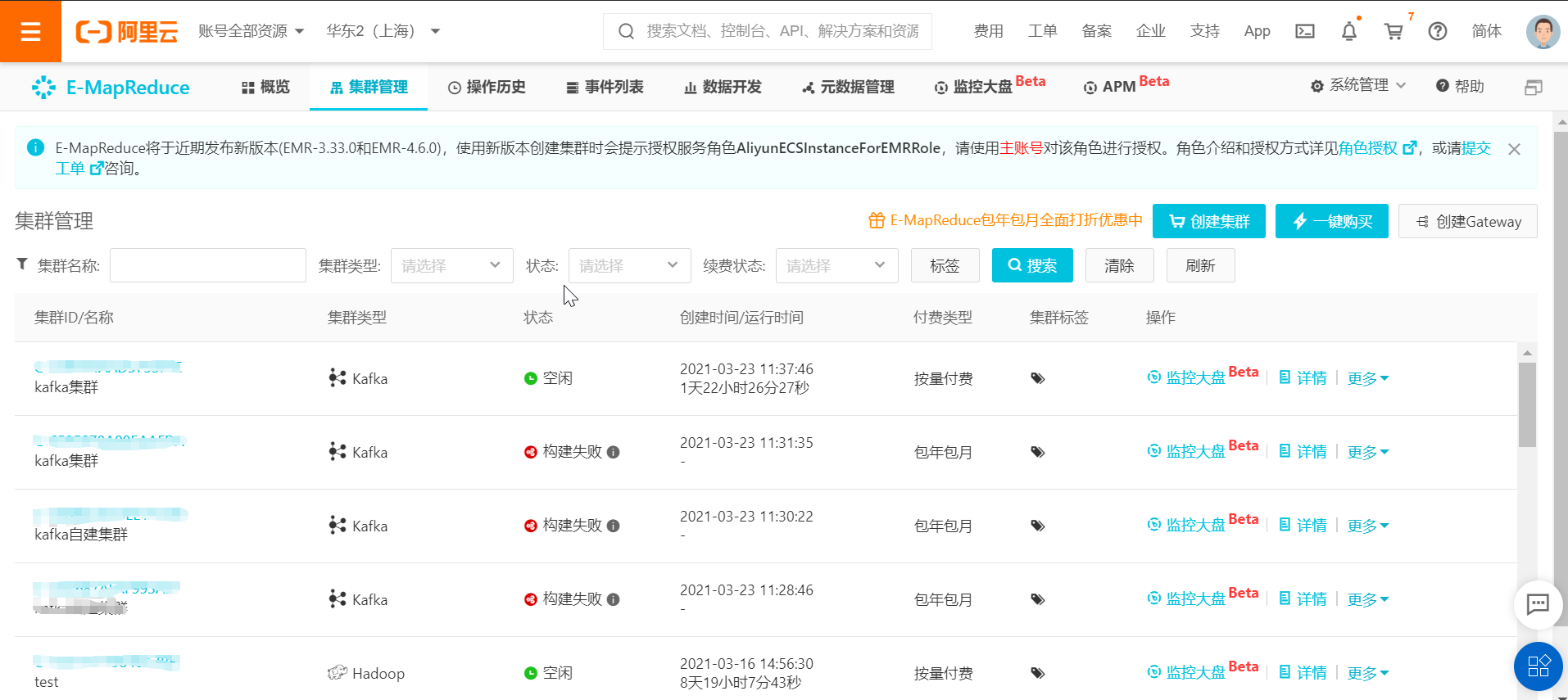Open the 简体 language menu
The image size is (1568, 700).
coord(1487,31)
